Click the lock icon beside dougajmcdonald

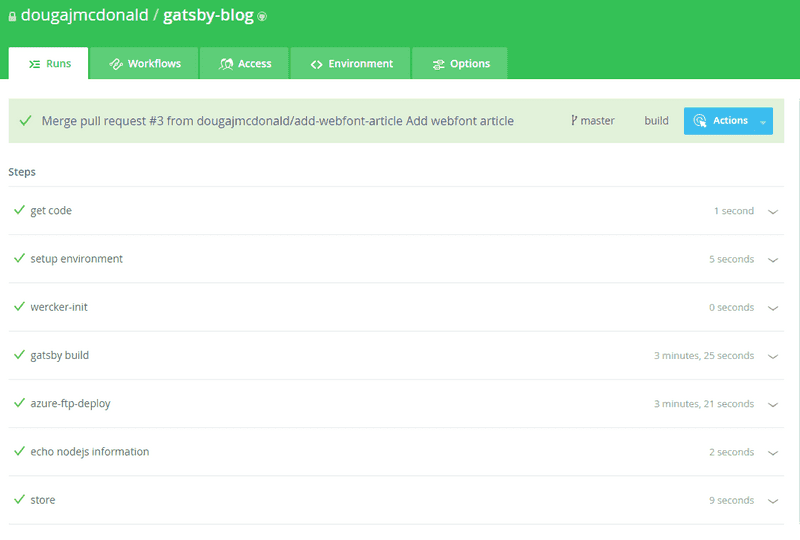[12, 16]
